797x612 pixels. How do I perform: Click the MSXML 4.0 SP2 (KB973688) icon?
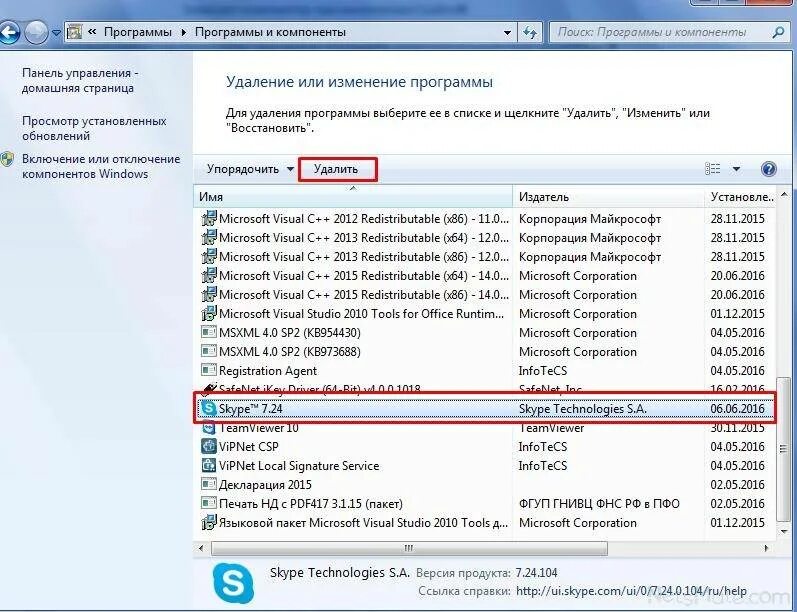tap(209, 351)
